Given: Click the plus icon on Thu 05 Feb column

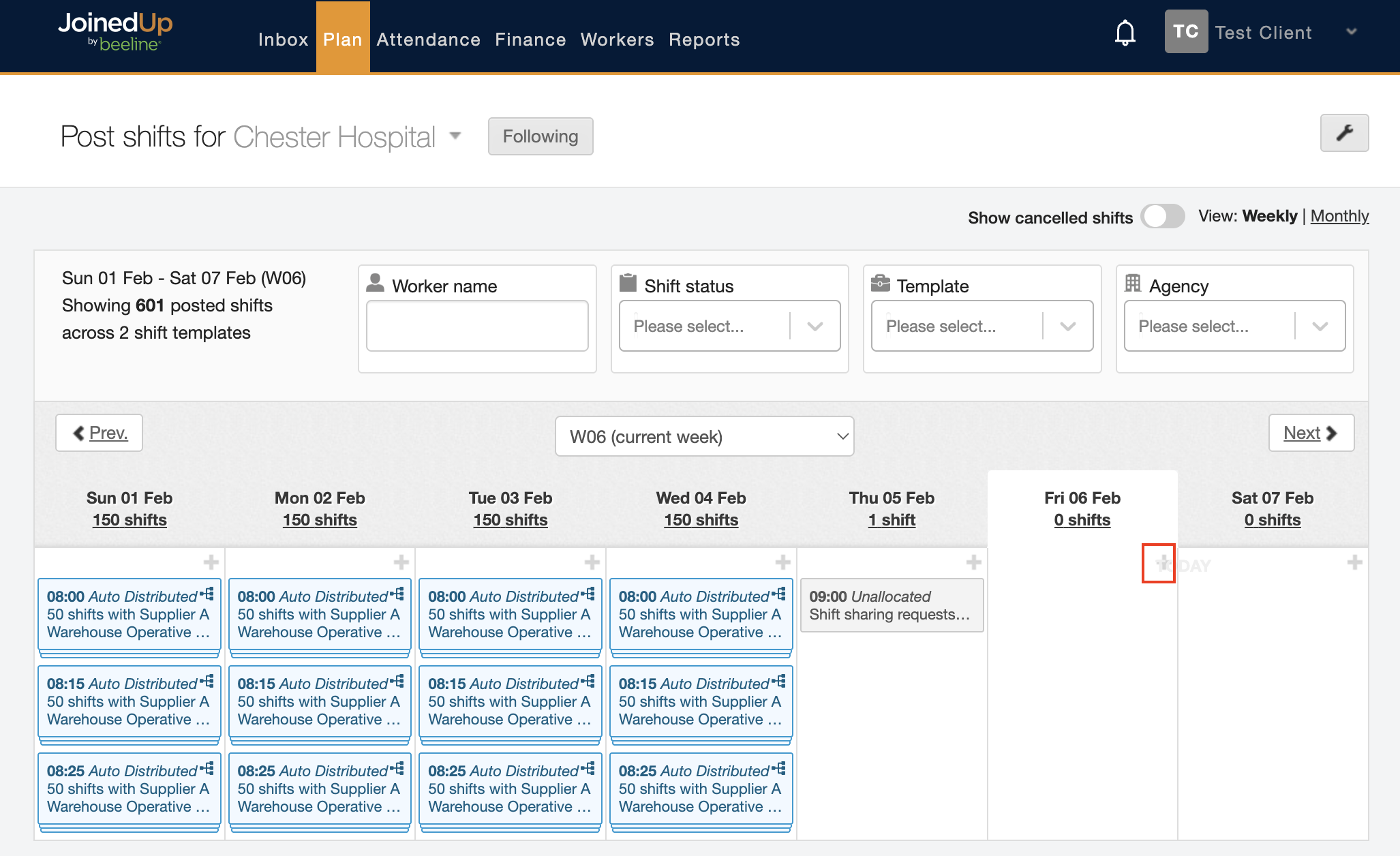Looking at the screenshot, I should pyautogui.click(x=973, y=562).
